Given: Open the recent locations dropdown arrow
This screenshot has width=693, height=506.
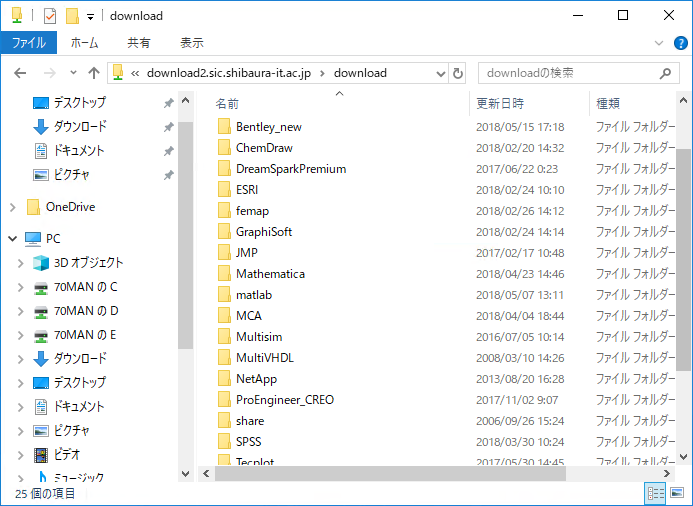Looking at the screenshot, I should click(x=73, y=72).
